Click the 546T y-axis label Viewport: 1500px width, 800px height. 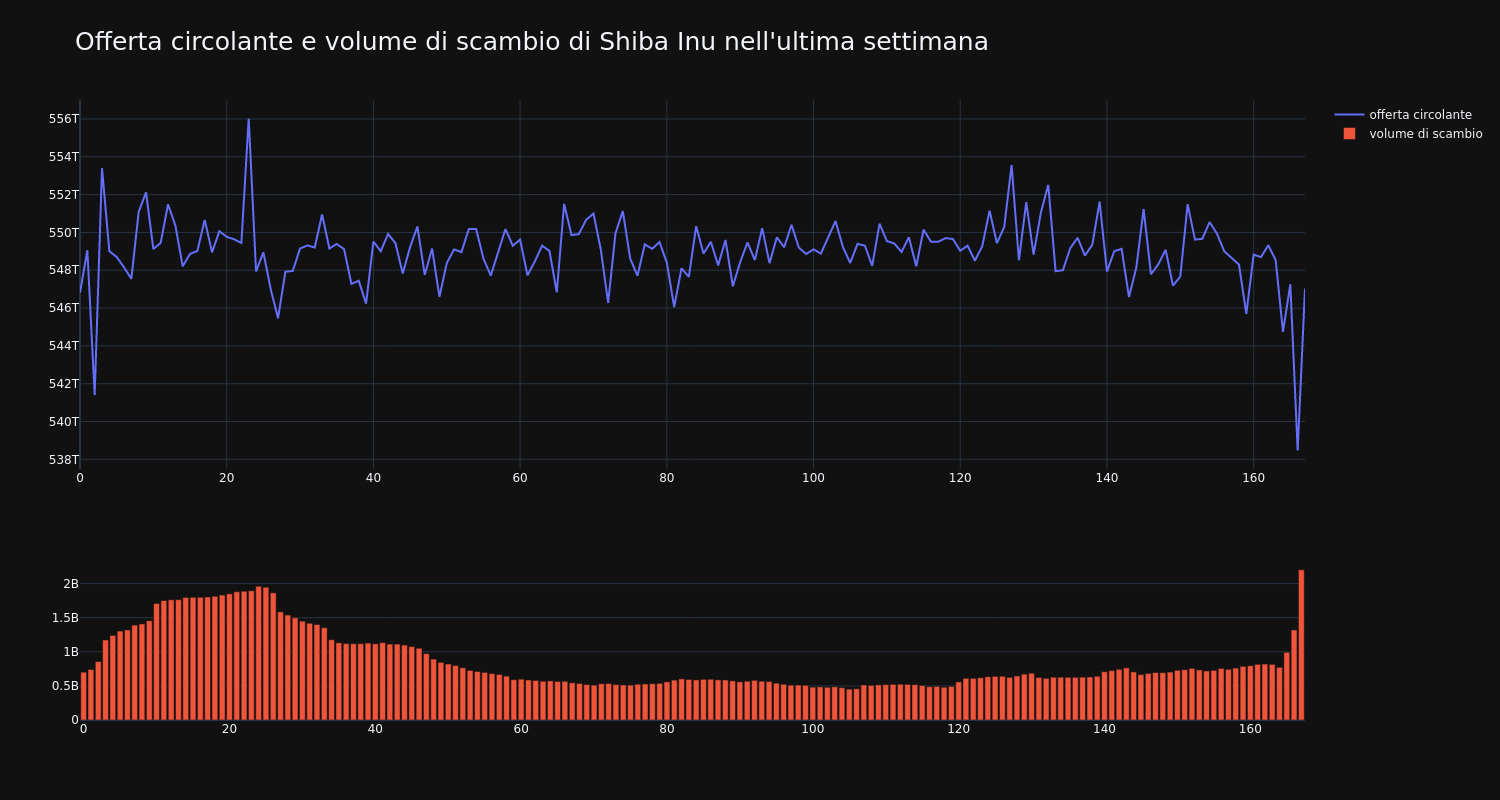pos(64,308)
